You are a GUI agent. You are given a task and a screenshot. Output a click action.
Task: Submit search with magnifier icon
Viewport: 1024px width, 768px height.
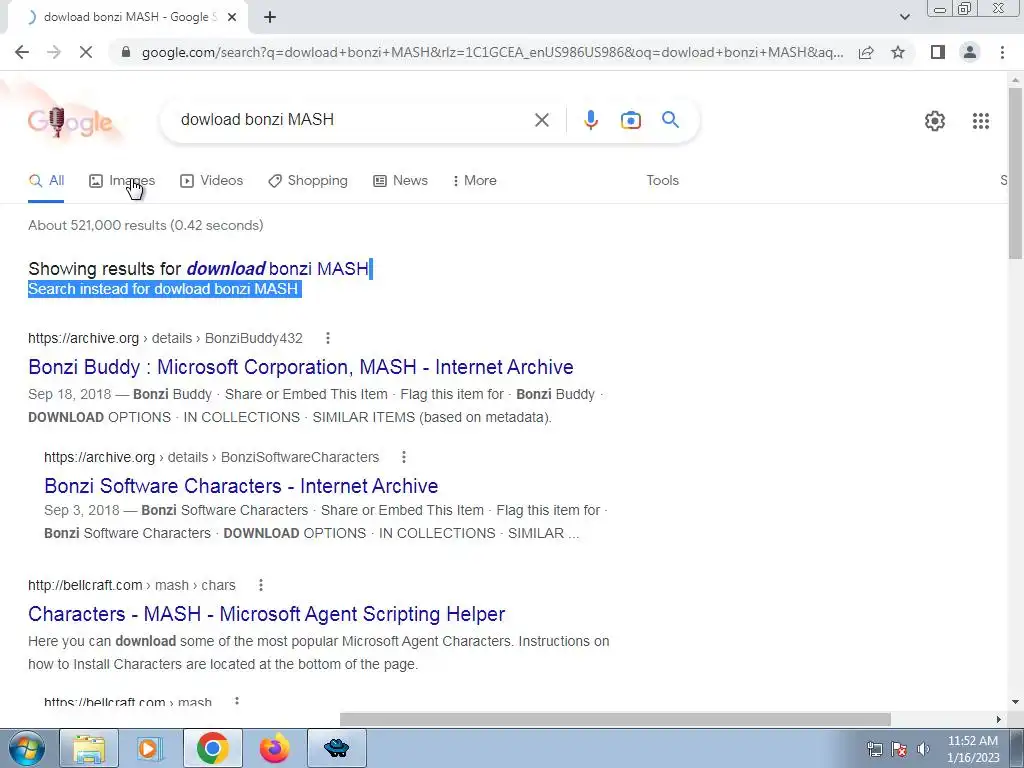(670, 120)
